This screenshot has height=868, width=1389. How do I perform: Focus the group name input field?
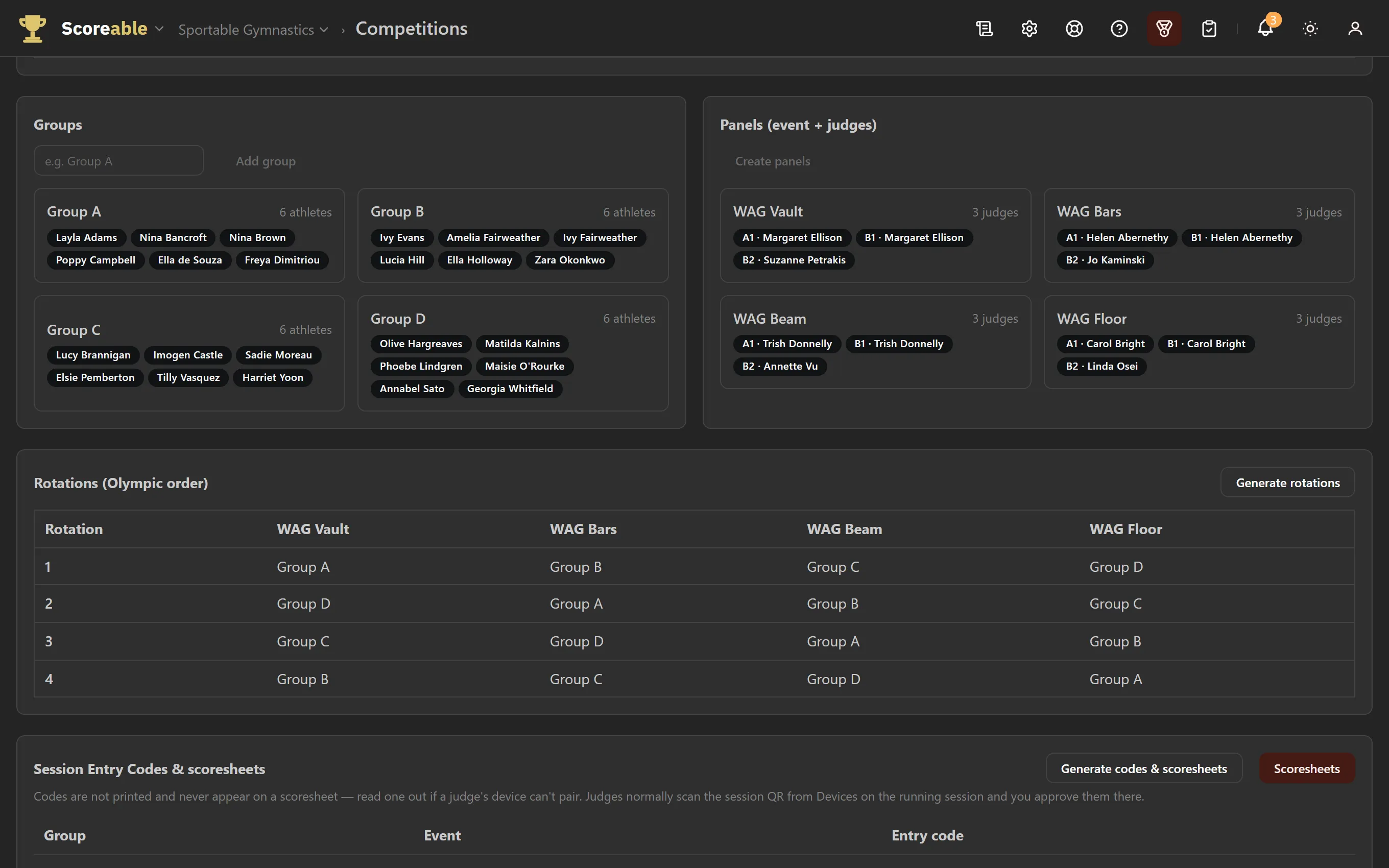[x=119, y=161]
